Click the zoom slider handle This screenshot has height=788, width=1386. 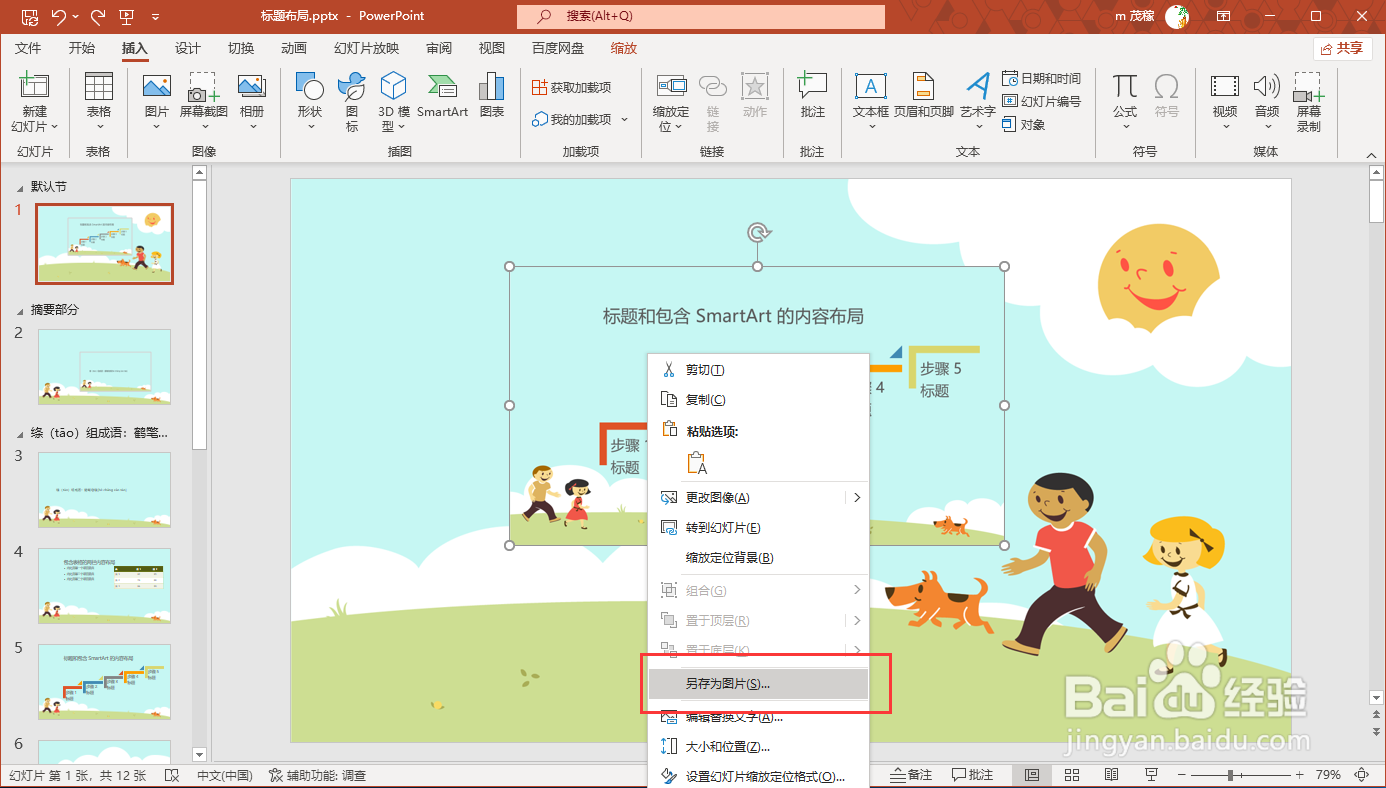click(x=1230, y=775)
